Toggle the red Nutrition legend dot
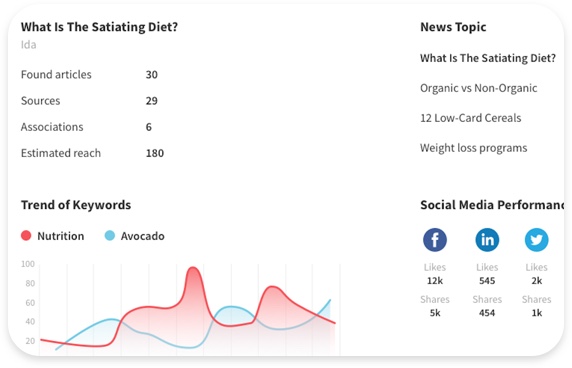Viewport: 572px width, 368px height. pos(26,236)
